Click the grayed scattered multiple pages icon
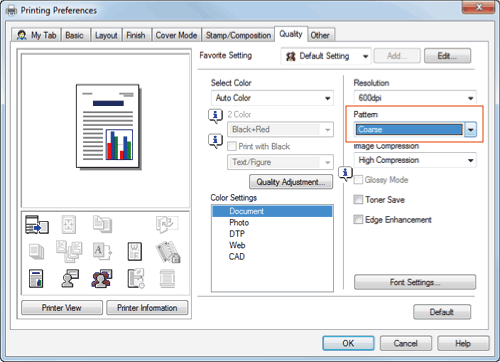 (x=69, y=251)
